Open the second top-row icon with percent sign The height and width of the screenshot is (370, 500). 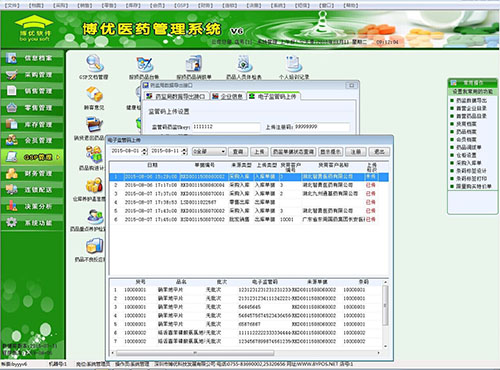click(x=144, y=64)
